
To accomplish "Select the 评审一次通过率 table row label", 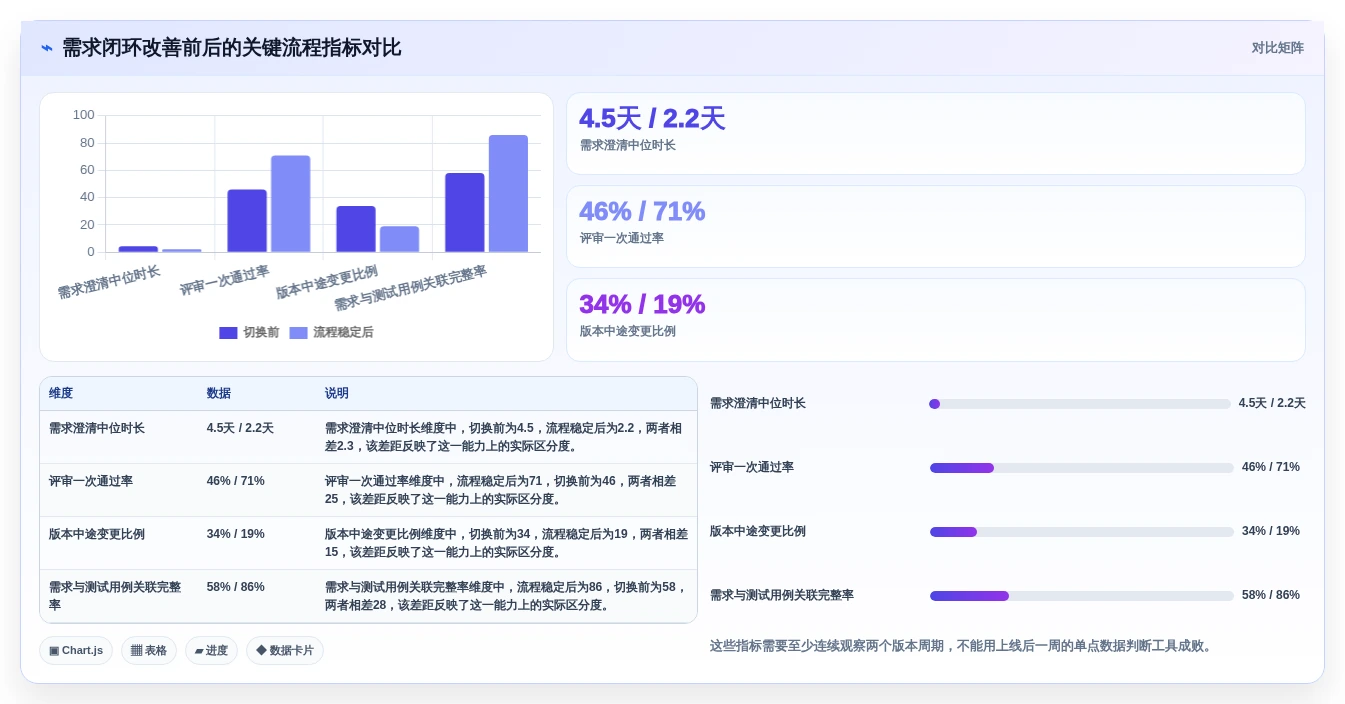I will [91, 481].
